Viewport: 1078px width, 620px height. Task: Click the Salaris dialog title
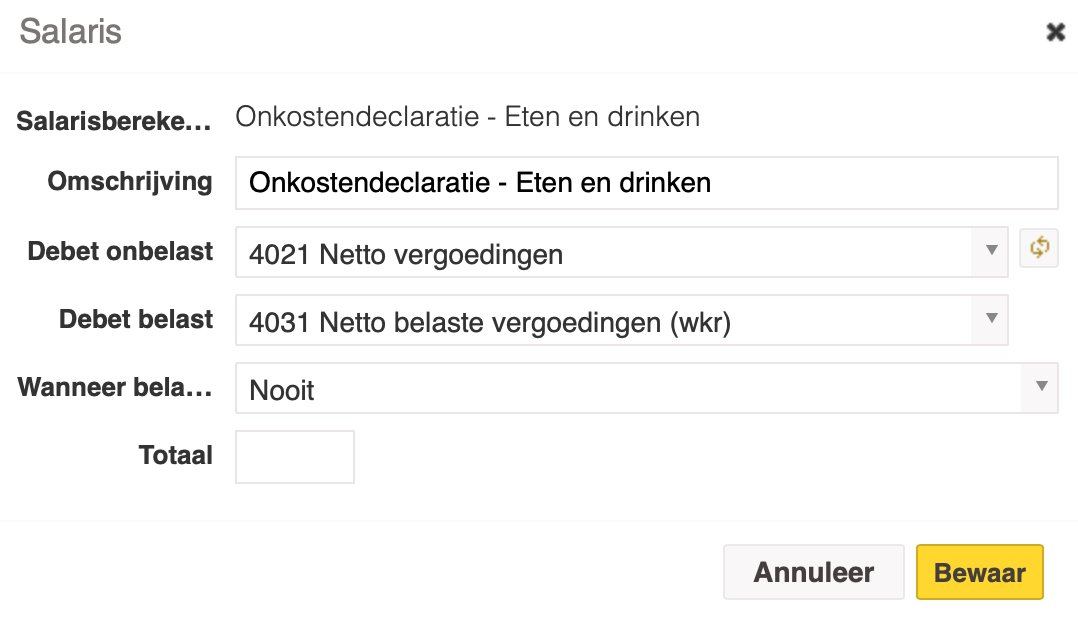pyautogui.click(x=70, y=32)
